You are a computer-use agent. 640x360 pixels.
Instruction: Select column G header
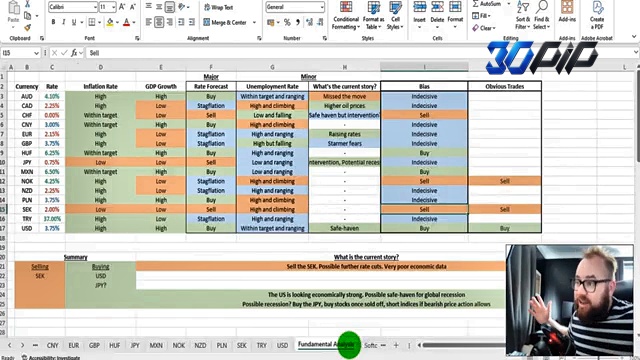[272, 67]
